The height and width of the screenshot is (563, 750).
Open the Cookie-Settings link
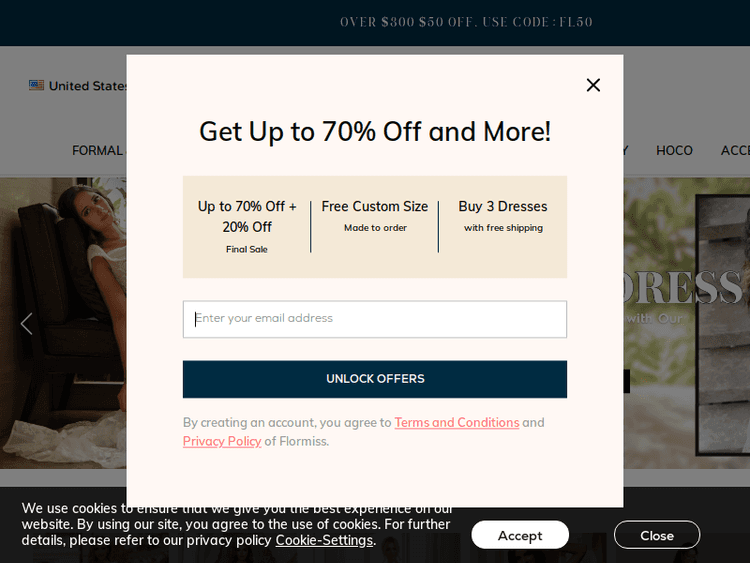(x=324, y=540)
